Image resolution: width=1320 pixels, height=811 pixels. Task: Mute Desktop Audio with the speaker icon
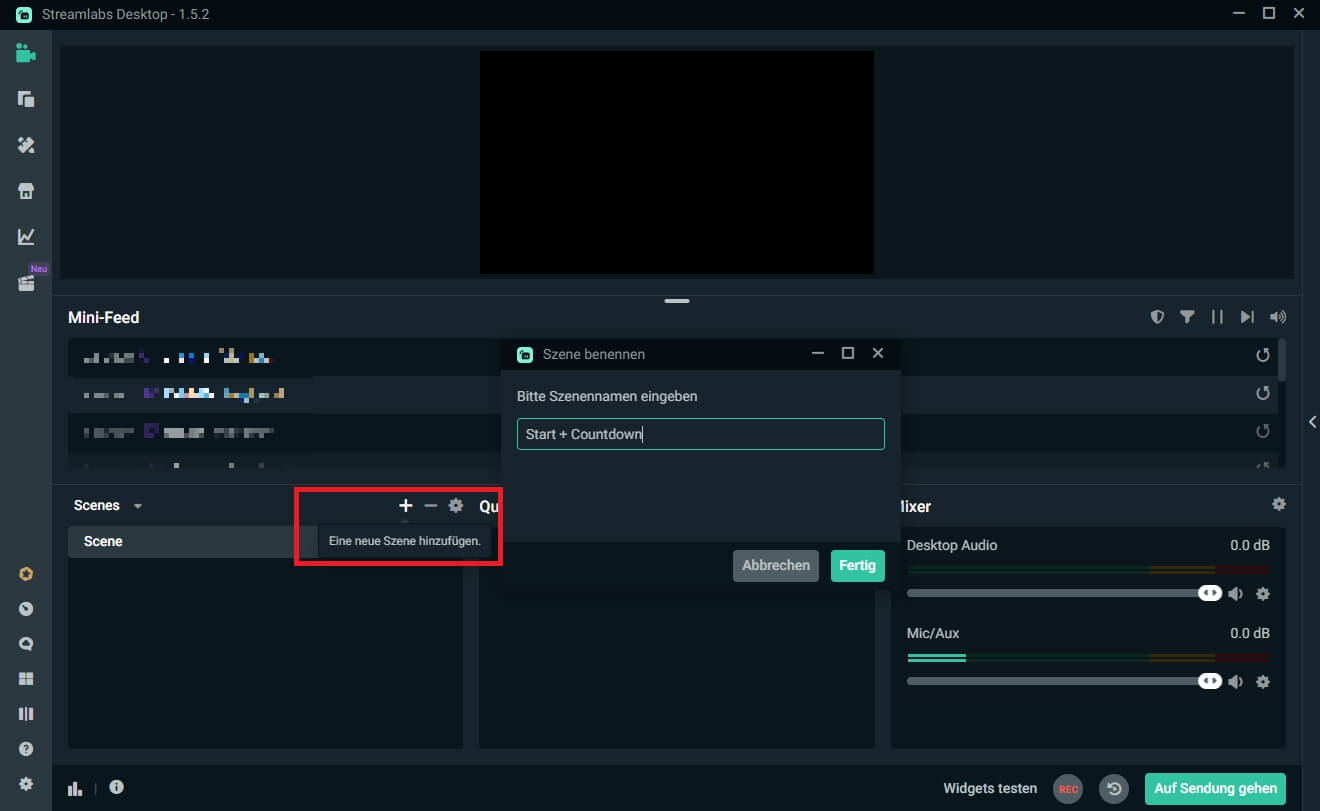[x=1236, y=592]
